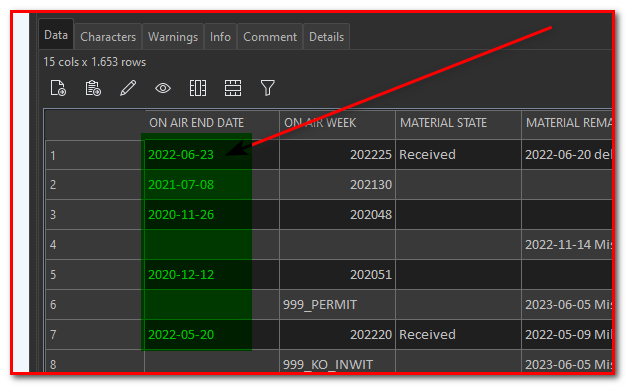Click the week cell 202130
The height and width of the screenshot is (386, 626).
coord(337,185)
